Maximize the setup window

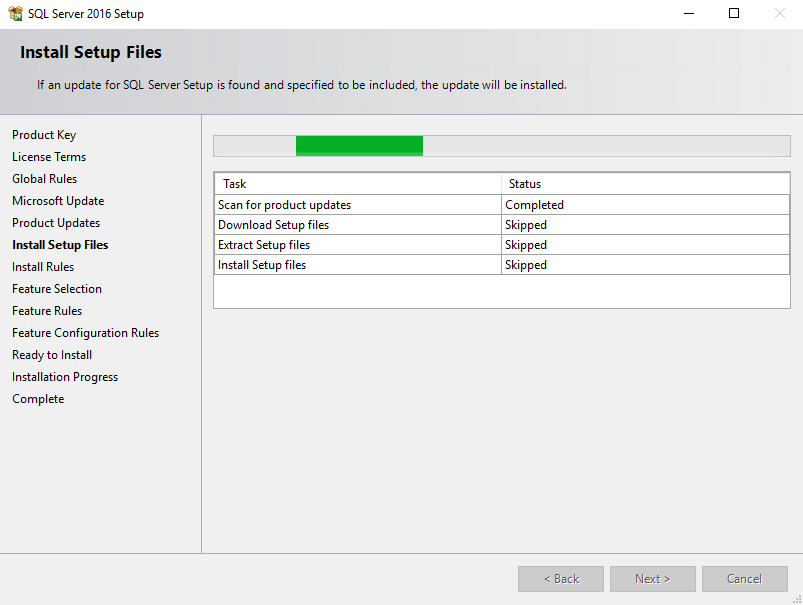point(734,13)
